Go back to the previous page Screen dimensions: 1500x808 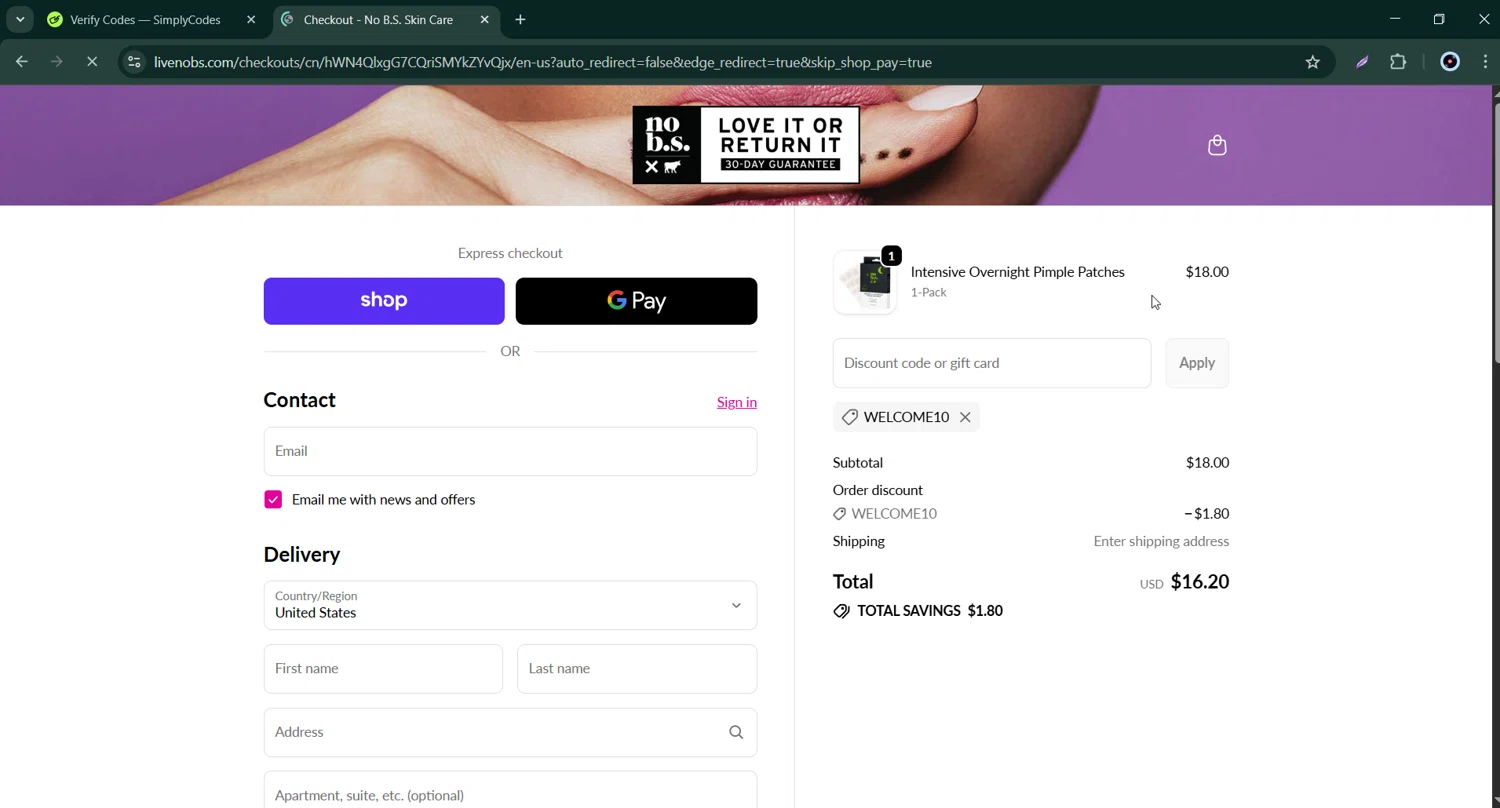tap(22, 62)
